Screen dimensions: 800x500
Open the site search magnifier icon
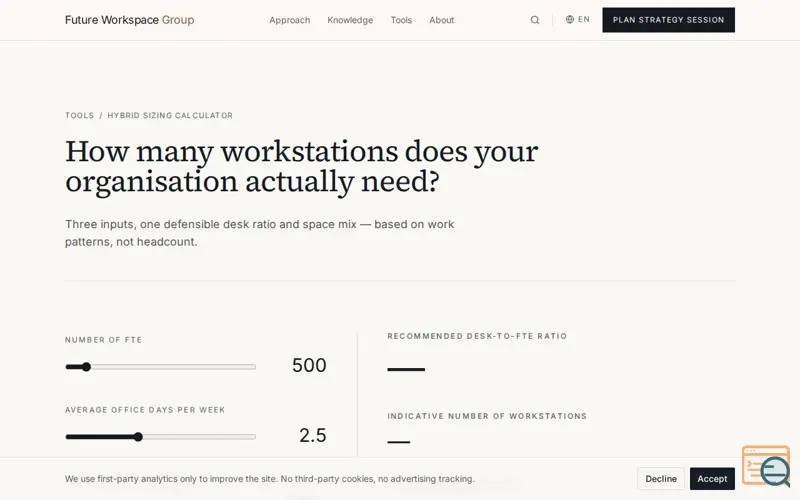(x=534, y=20)
